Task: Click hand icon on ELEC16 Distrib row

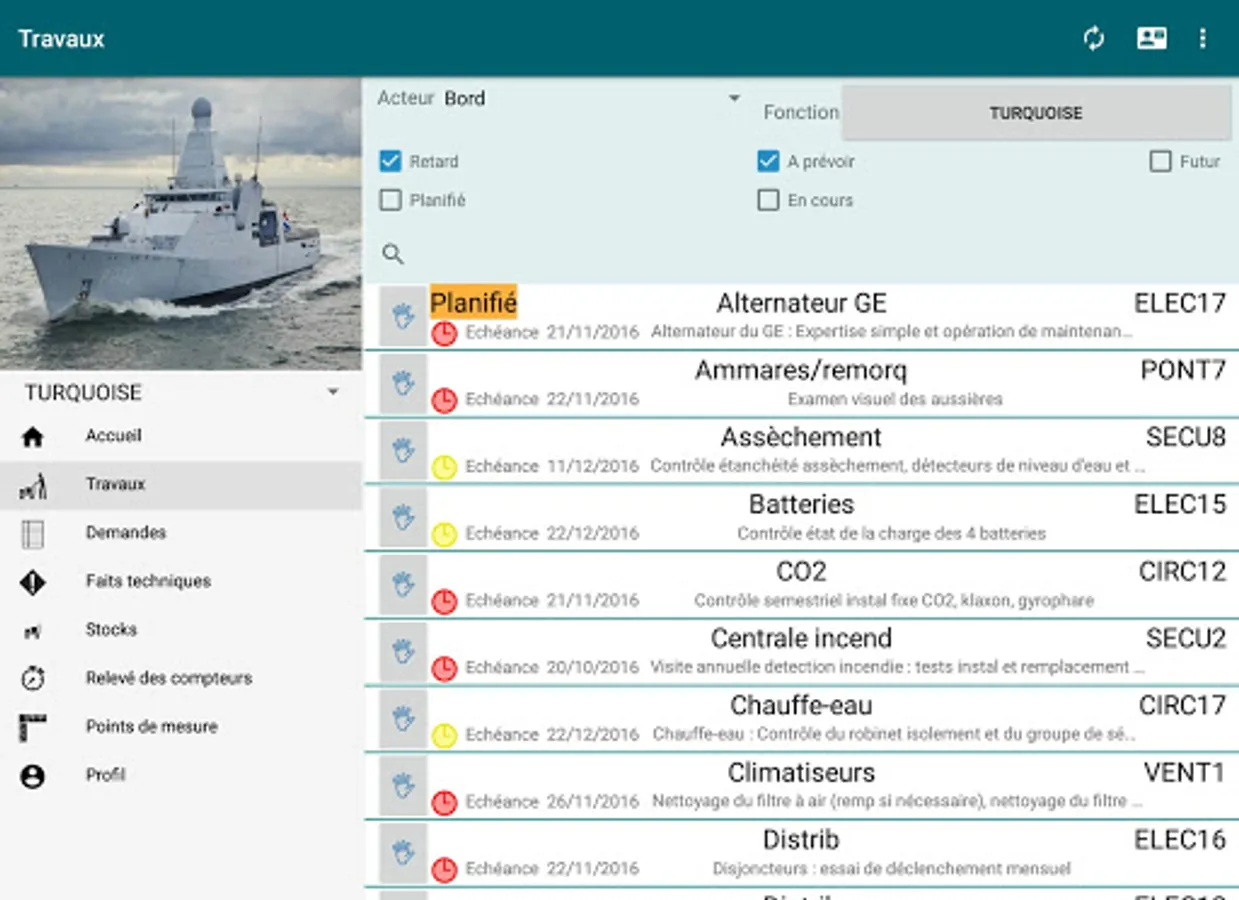Action: [403, 853]
